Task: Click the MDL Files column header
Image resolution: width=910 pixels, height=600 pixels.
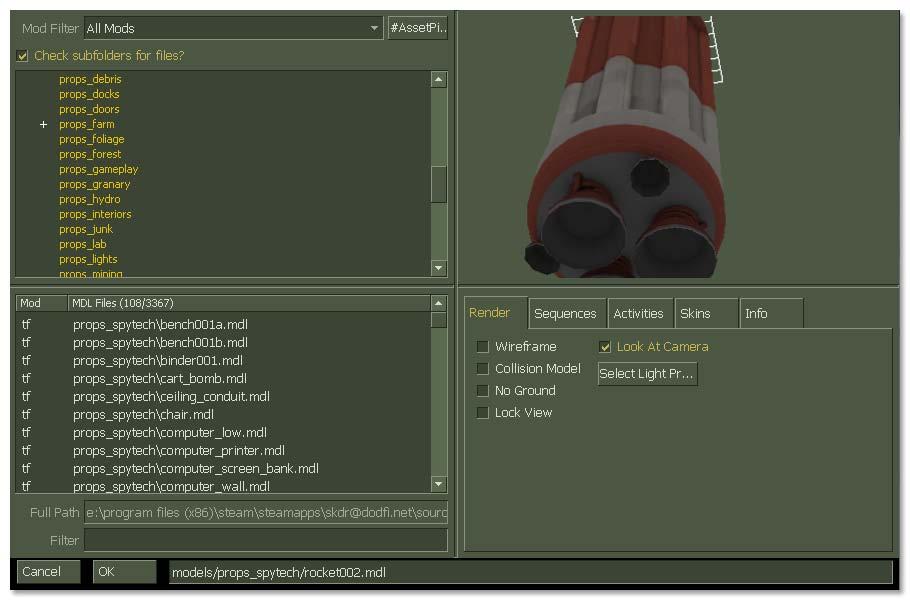Action: tap(248, 303)
